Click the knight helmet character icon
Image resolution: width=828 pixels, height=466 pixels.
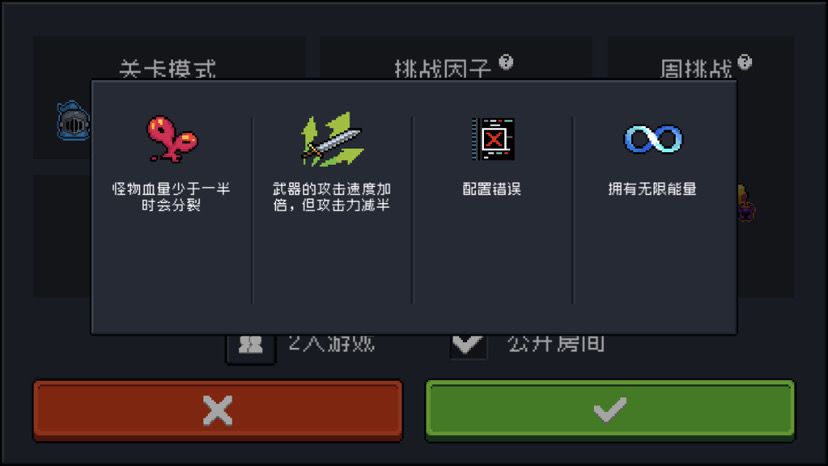[73, 120]
